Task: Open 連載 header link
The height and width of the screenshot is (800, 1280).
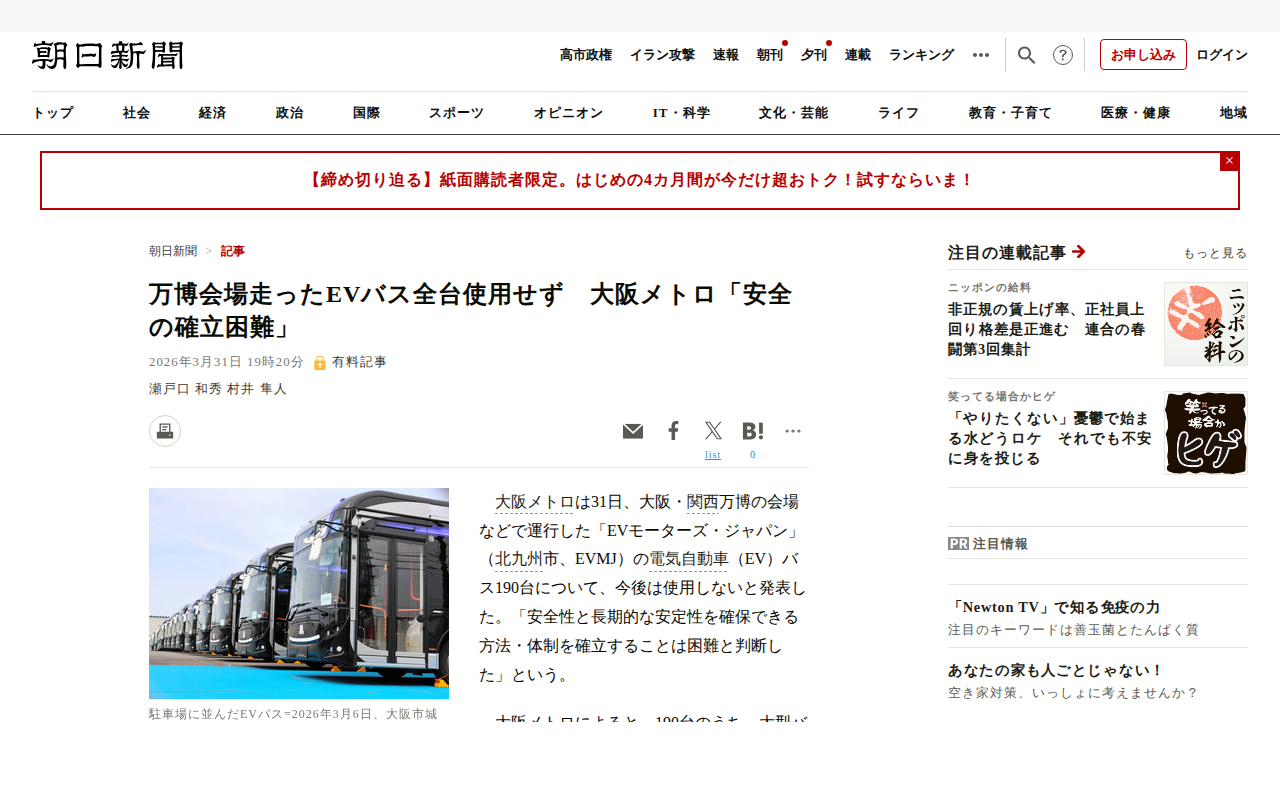Action: click(x=858, y=55)
